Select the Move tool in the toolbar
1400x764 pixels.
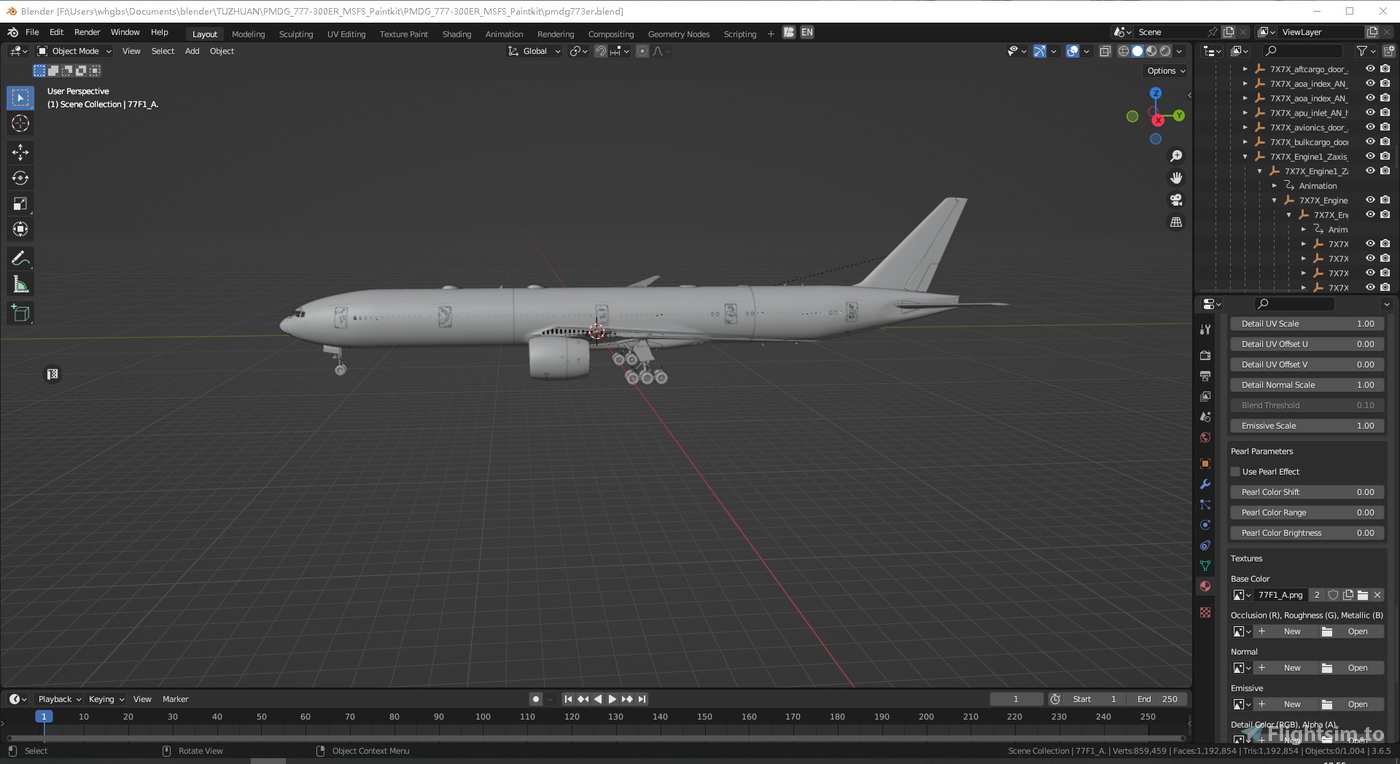[20, 152]
